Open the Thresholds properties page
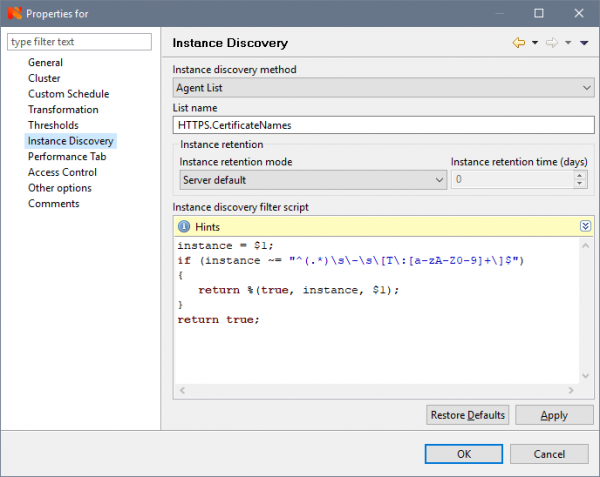600x477 pixels. pos(53,125)
